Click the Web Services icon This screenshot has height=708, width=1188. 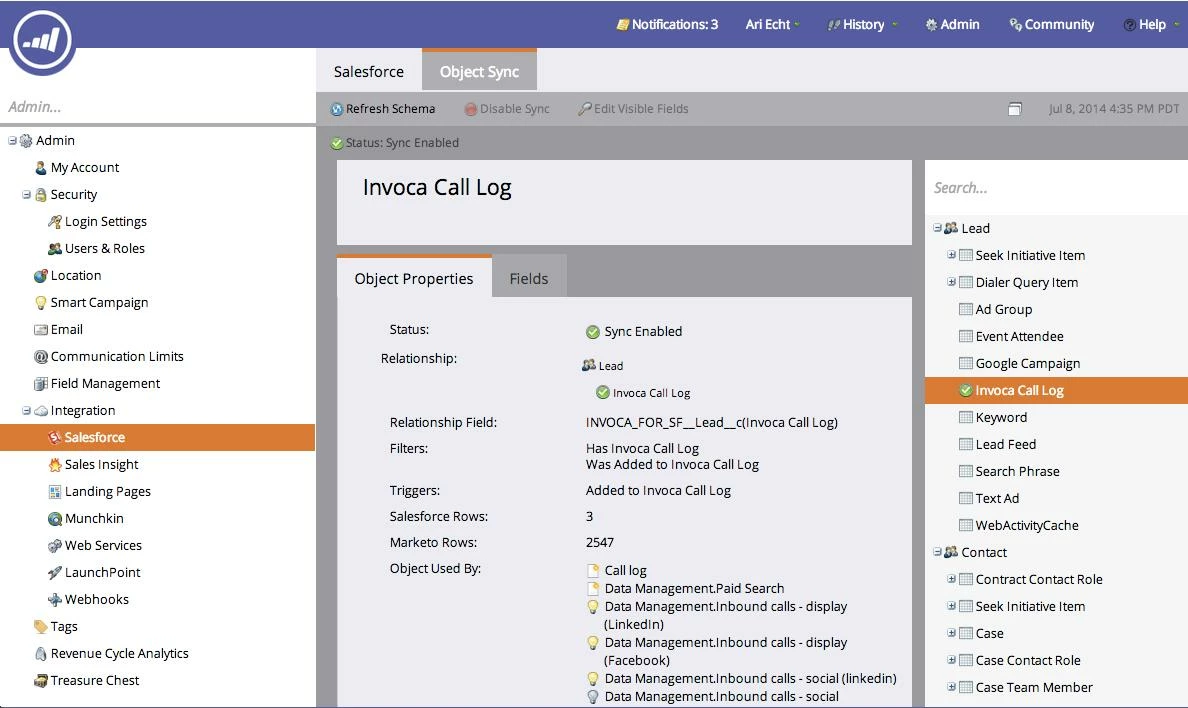click(55, 546)
